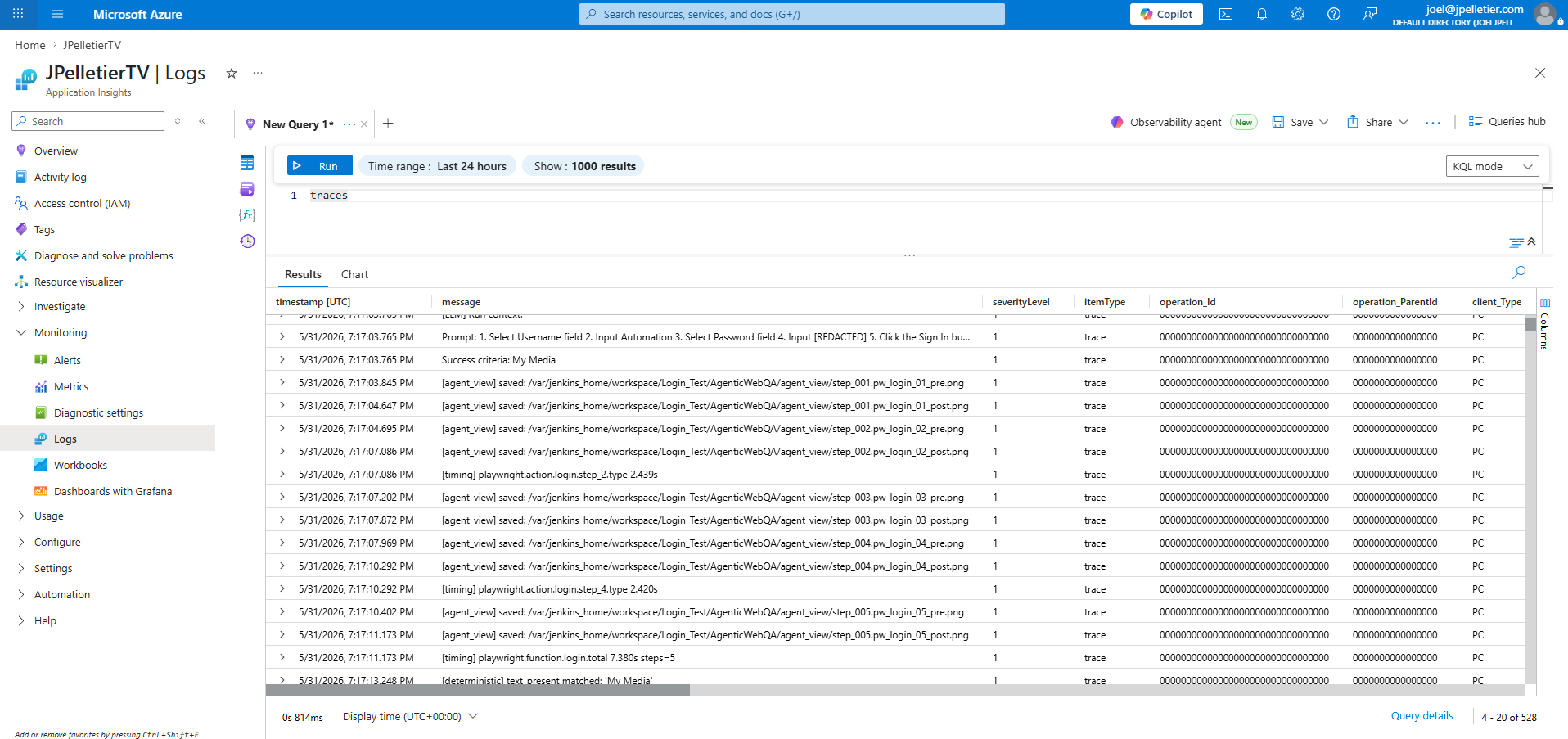Open the feedback icon in header
This screenshot has width=1568, height=739.
[x=1369, y=14]
